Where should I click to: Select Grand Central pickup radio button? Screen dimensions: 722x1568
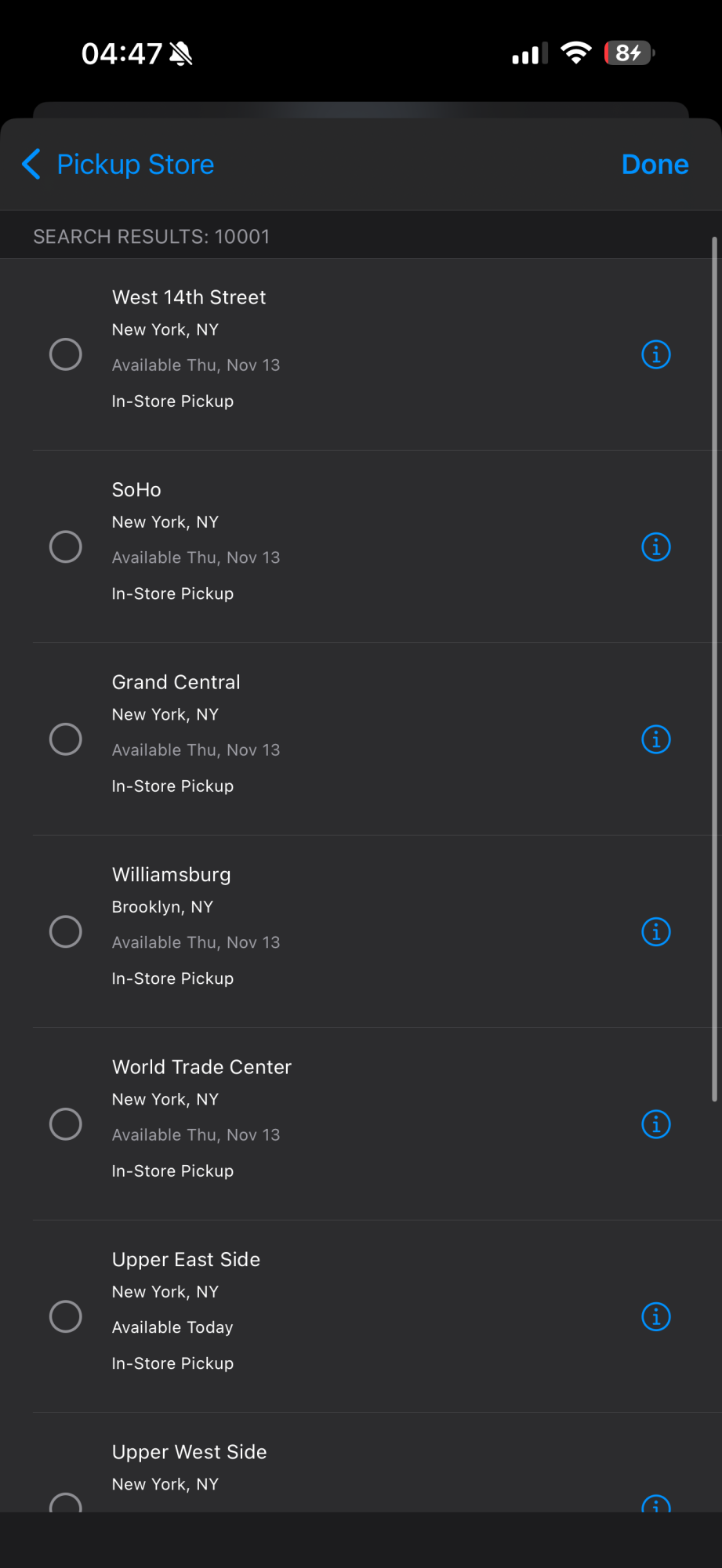66,739
